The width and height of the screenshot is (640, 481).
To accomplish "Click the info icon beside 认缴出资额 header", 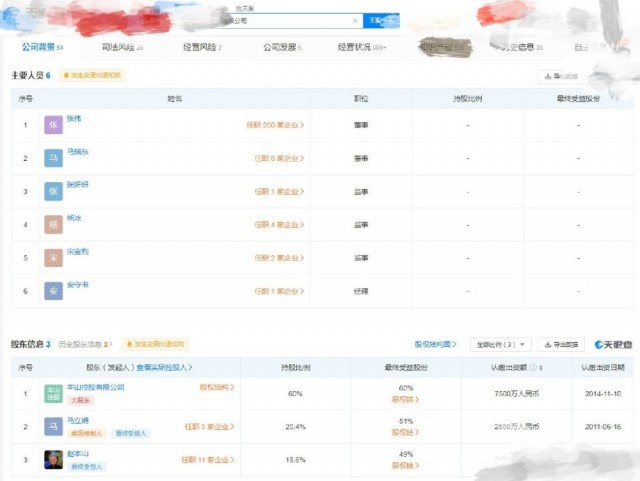I will (x=533, y=367).
